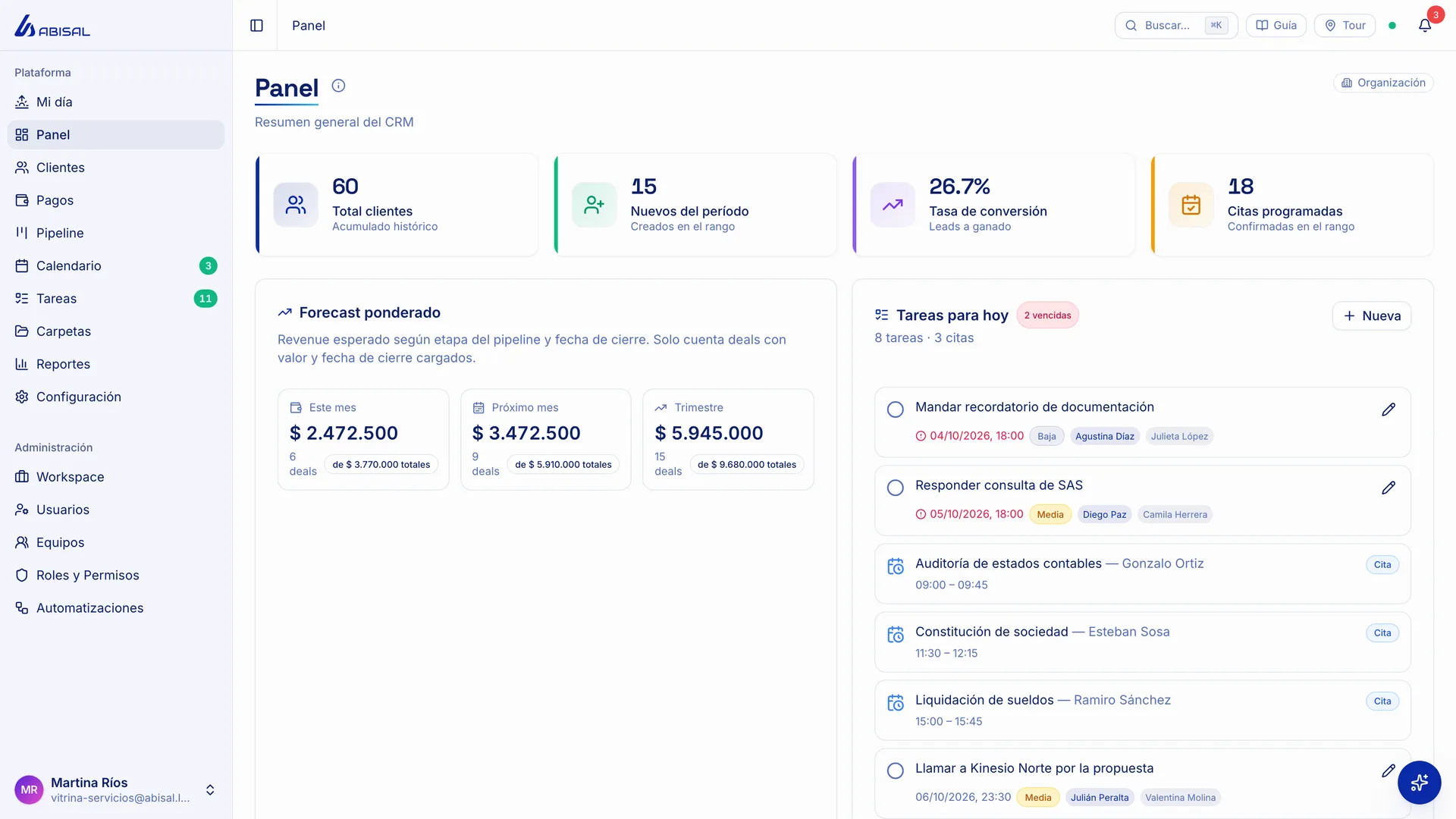Open Tareas with 11 pending
Image resolution: width=1456 pixels, height=819 pixels.
click(116, 299)
